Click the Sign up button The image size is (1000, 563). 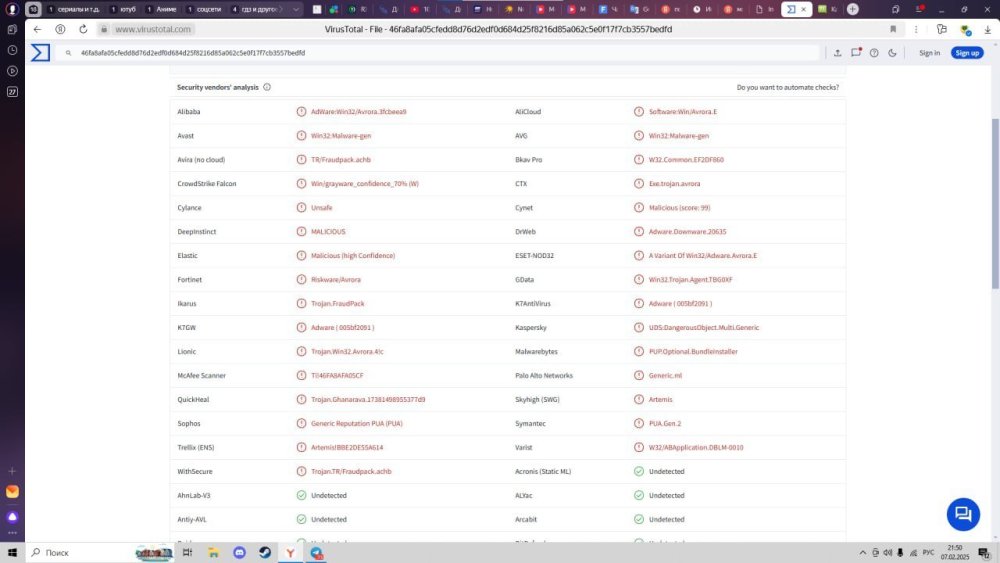click(x=967, y=53)
